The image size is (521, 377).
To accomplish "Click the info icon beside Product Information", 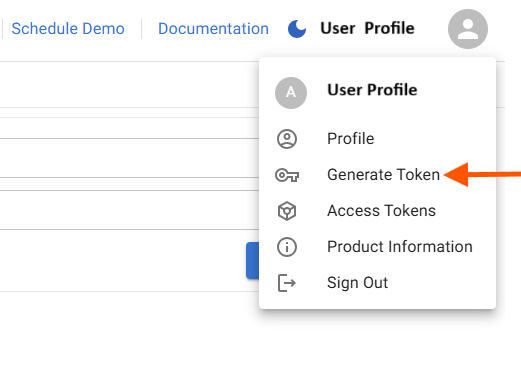I will pos(287,247).
